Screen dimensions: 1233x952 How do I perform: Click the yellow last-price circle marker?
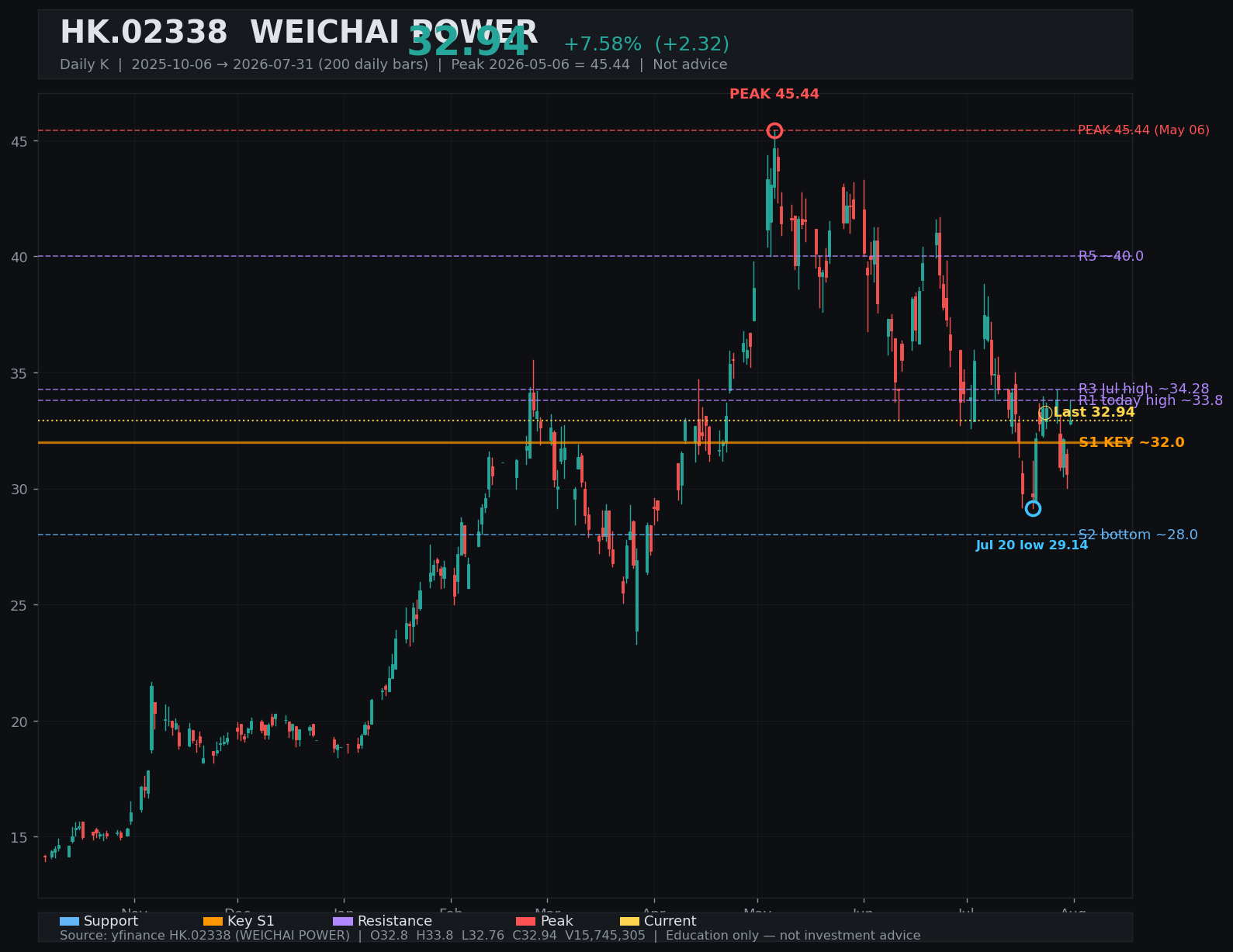pyautogui.click(x=1045, y=413)
